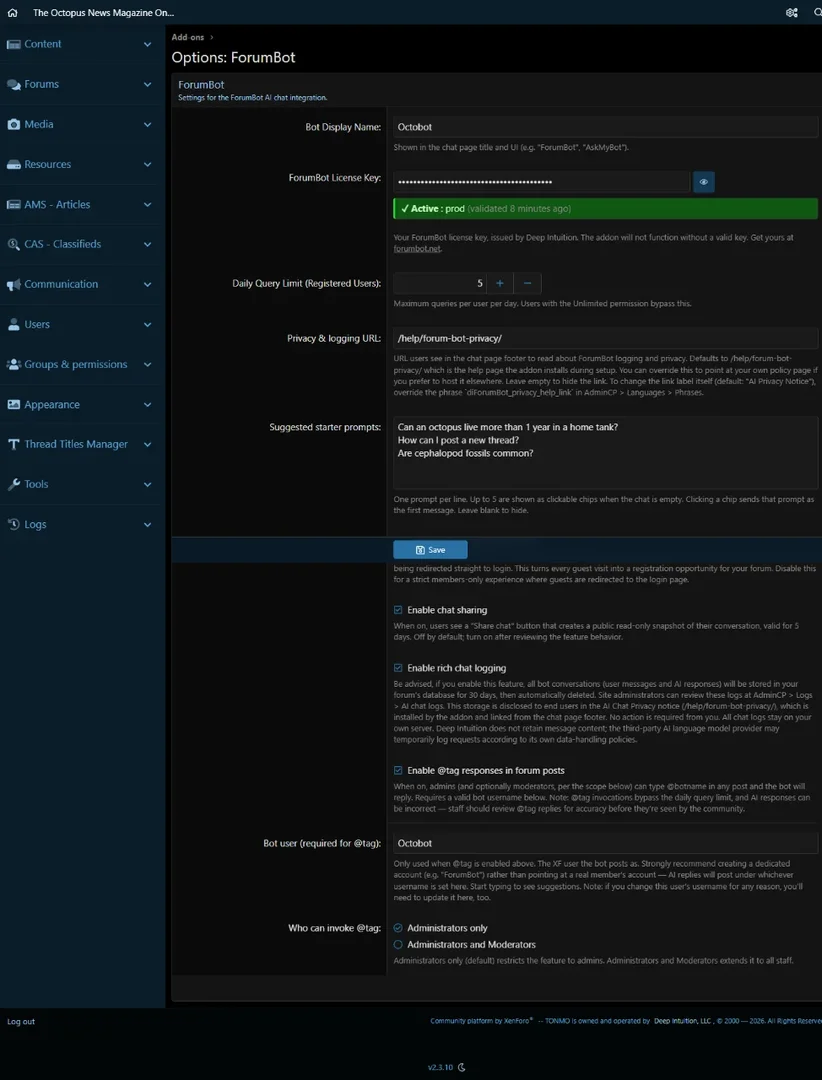Viewport: 822px width, 1080px height.
Task: Expand the Tools menu chevron
Action: click(147, 484)
